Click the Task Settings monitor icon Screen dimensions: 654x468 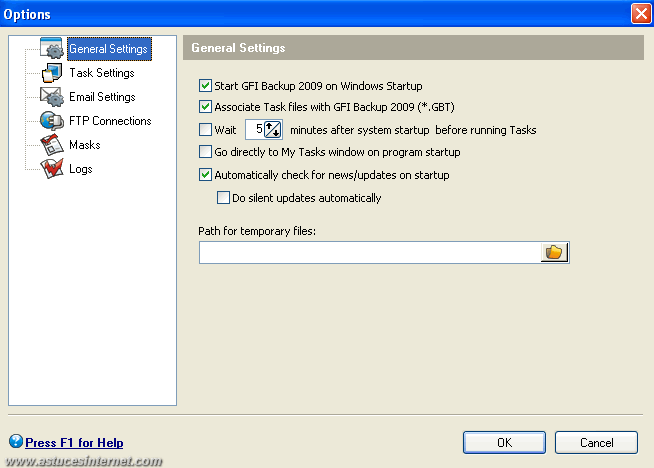point(52,73)
